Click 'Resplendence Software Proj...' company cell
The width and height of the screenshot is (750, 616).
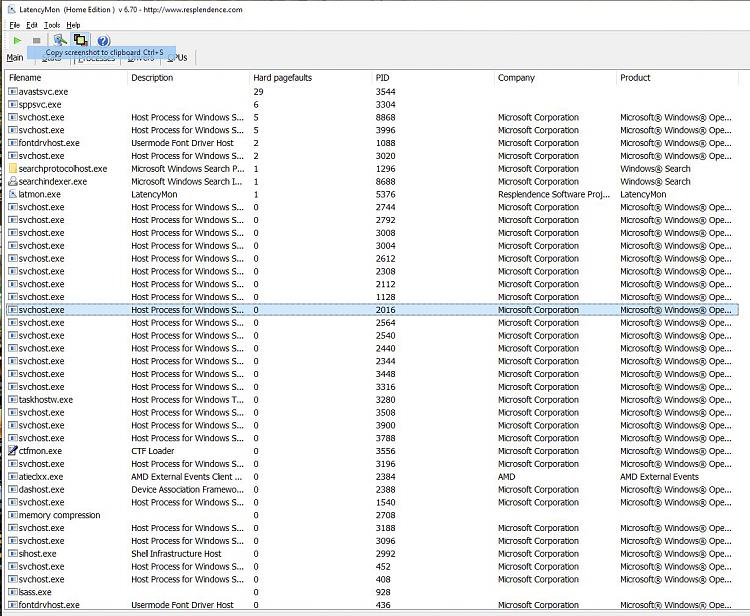tap(554, 194)
